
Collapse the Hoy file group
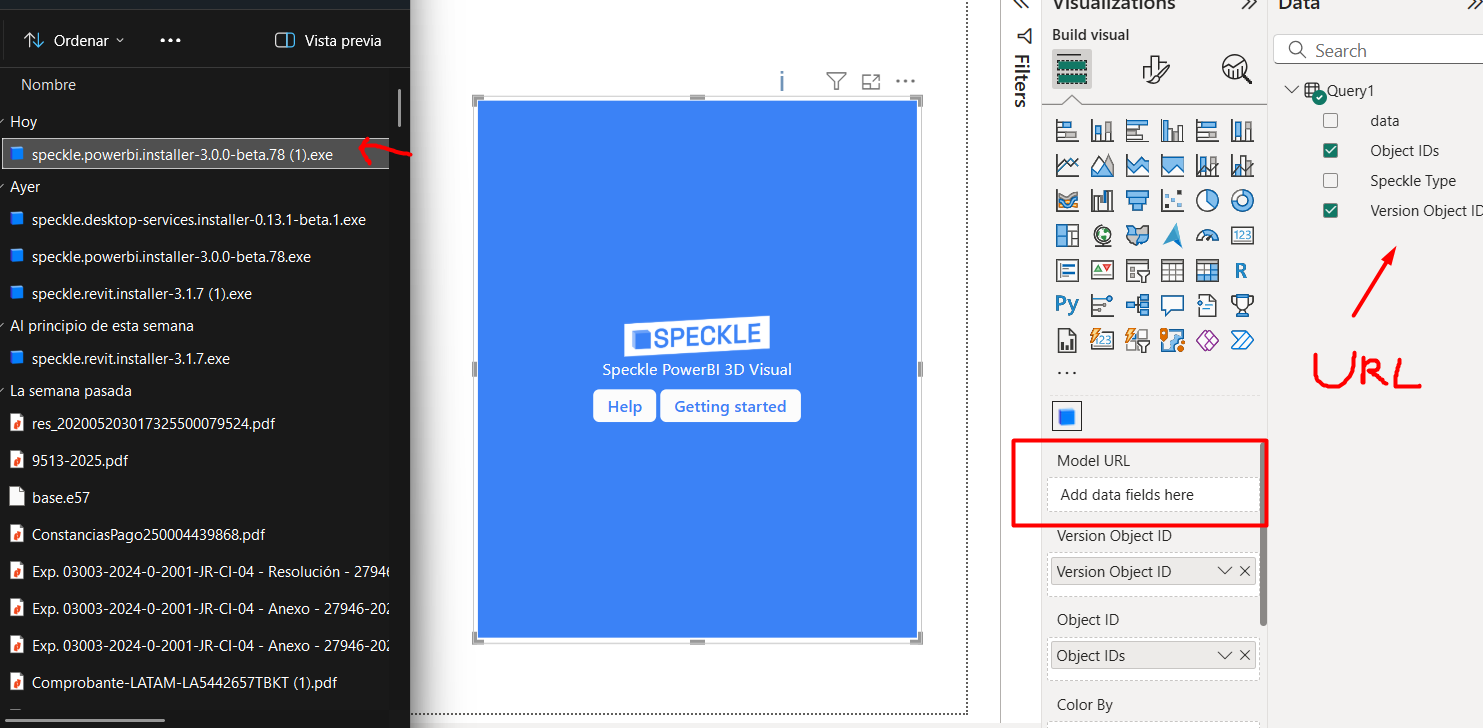[3, 122]
